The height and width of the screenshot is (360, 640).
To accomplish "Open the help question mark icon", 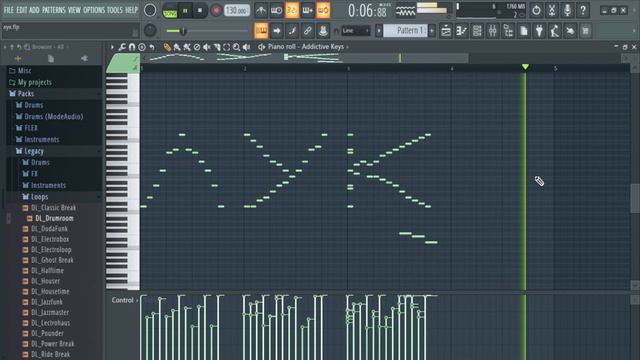I will (x=583, y=10).
